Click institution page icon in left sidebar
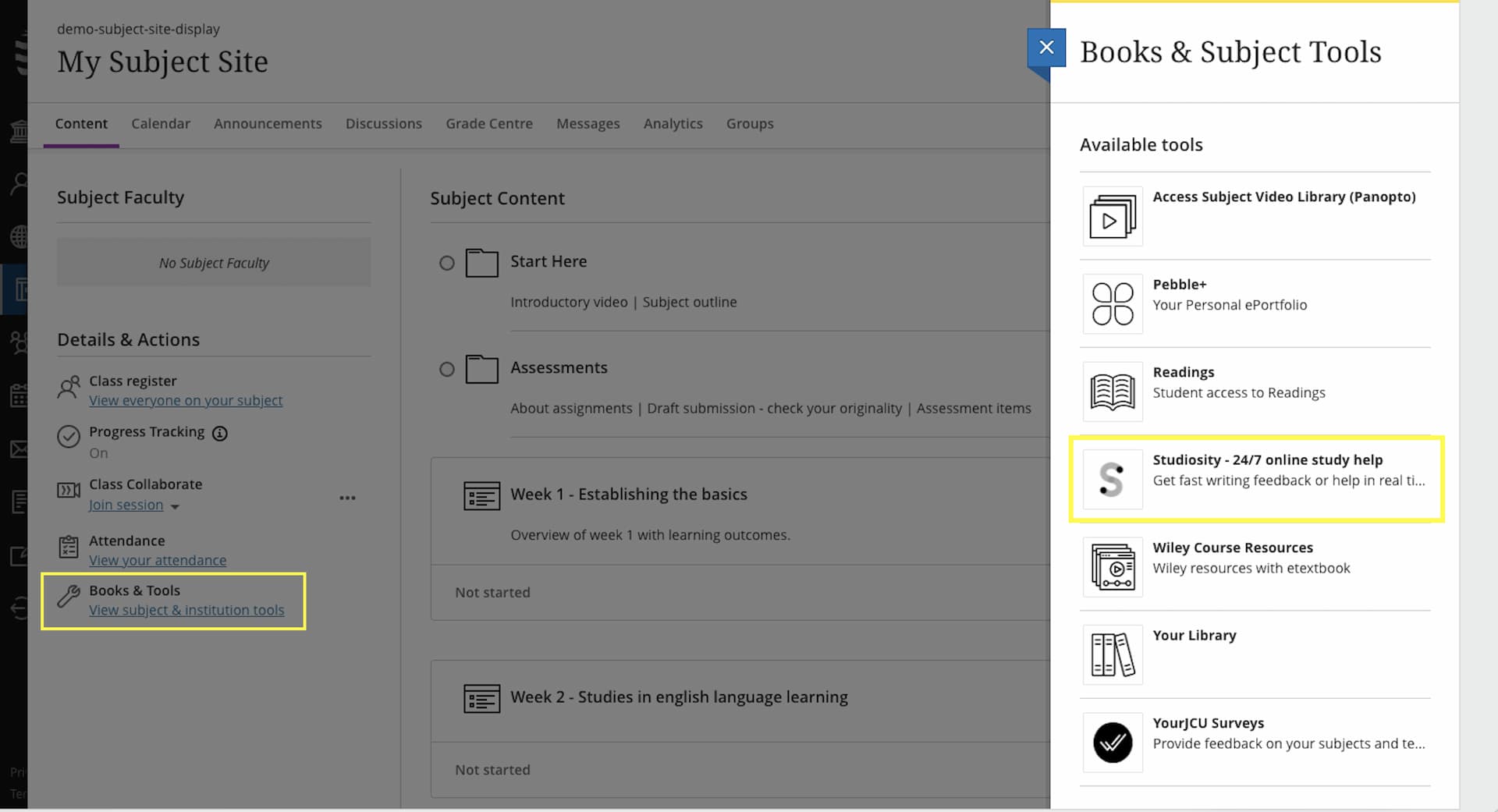The height and width of the screenshot is (812, 1498). (18, 131)
